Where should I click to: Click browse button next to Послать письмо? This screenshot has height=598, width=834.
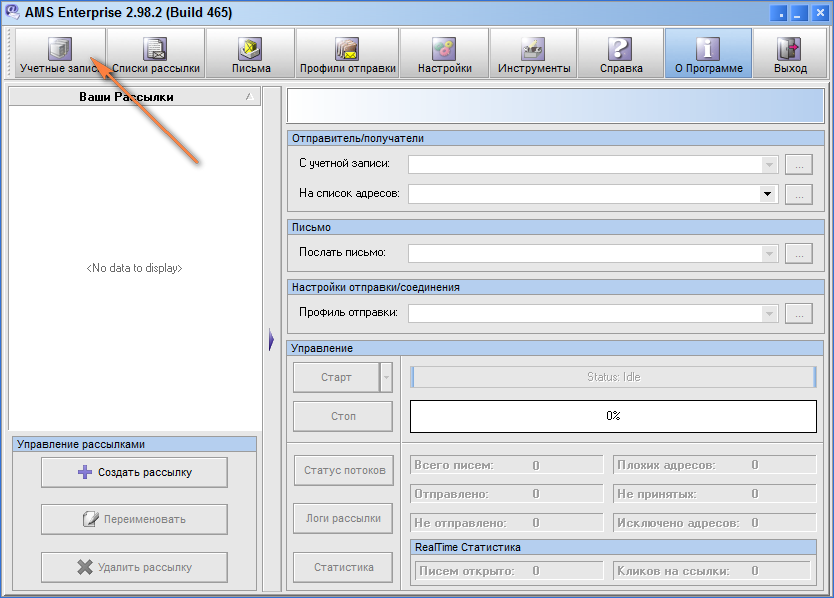(798, 254)
